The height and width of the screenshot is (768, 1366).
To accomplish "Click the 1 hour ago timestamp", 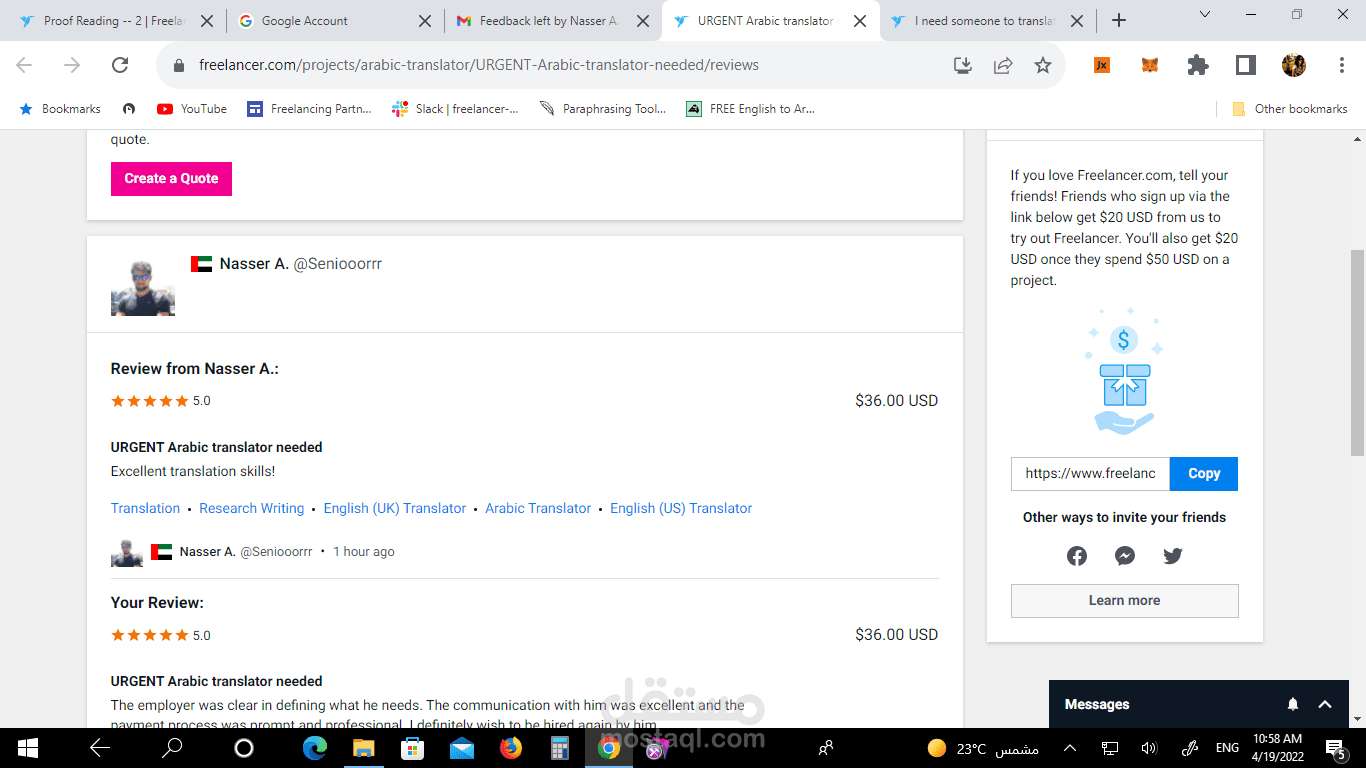I will [364, 552].
